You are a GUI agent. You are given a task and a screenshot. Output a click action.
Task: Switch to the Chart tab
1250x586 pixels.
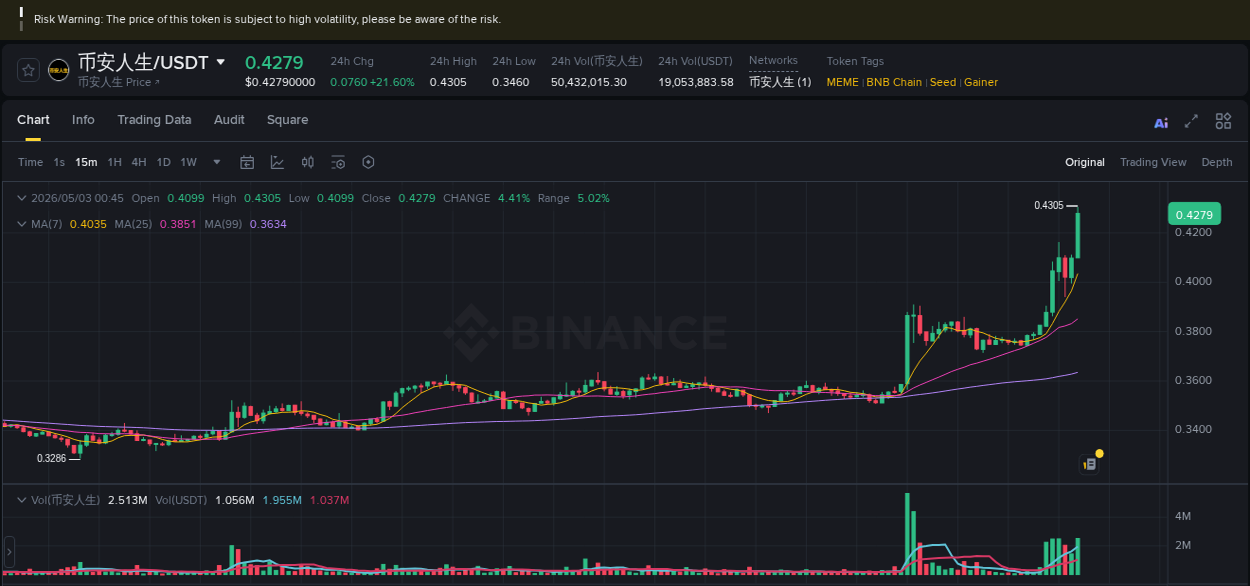point(33,120)
